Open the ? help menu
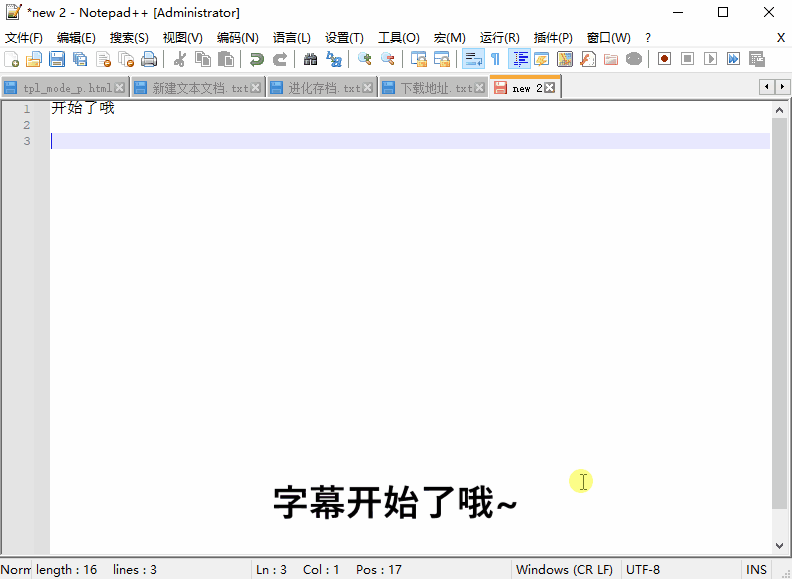792x579 pixels. coord(648,38)
